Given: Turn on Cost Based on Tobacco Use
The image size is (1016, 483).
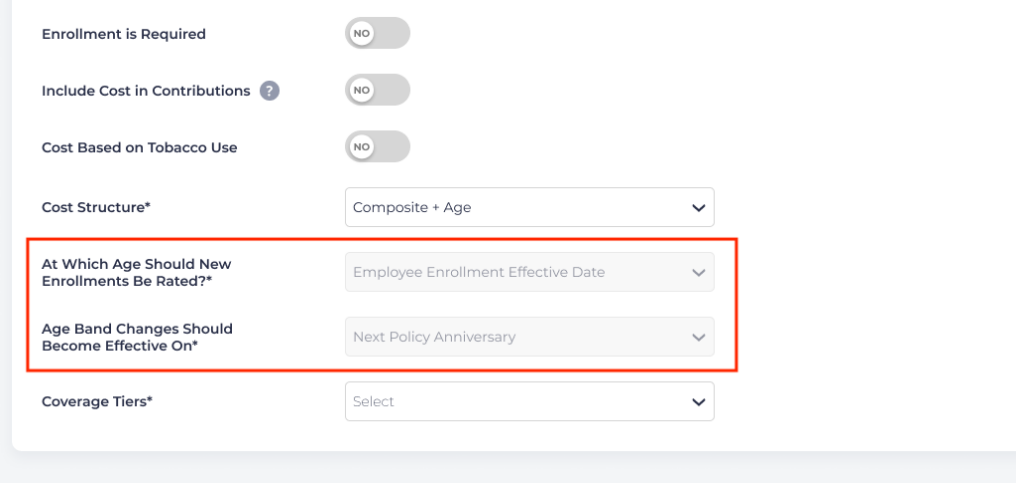Looking at the screenshot, I should (x=377, y=147).
